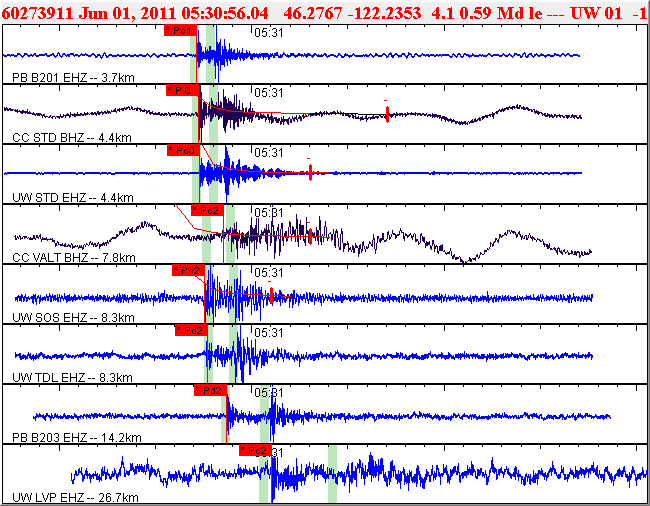The width and height of the screenshot is (650, 506).
Task: Select the Pc2 pick flag on UW SOS trace
Action: click(x=188, y=270)
